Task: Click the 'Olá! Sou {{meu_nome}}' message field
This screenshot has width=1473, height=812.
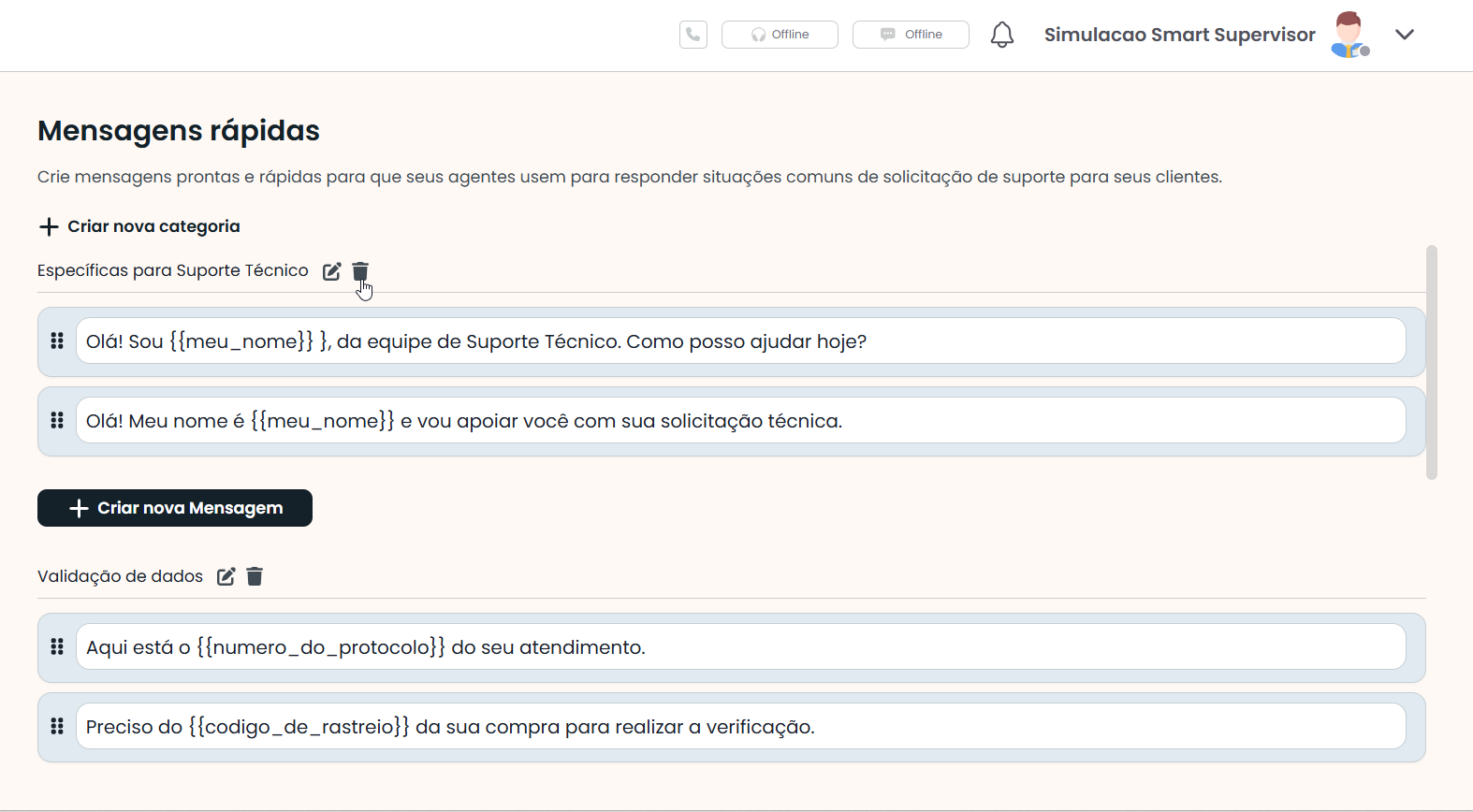Action: [x=739, y=341]
